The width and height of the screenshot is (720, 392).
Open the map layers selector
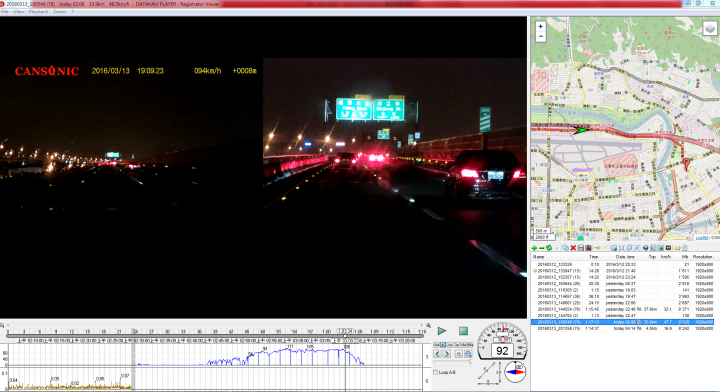(x=709, y=28)
